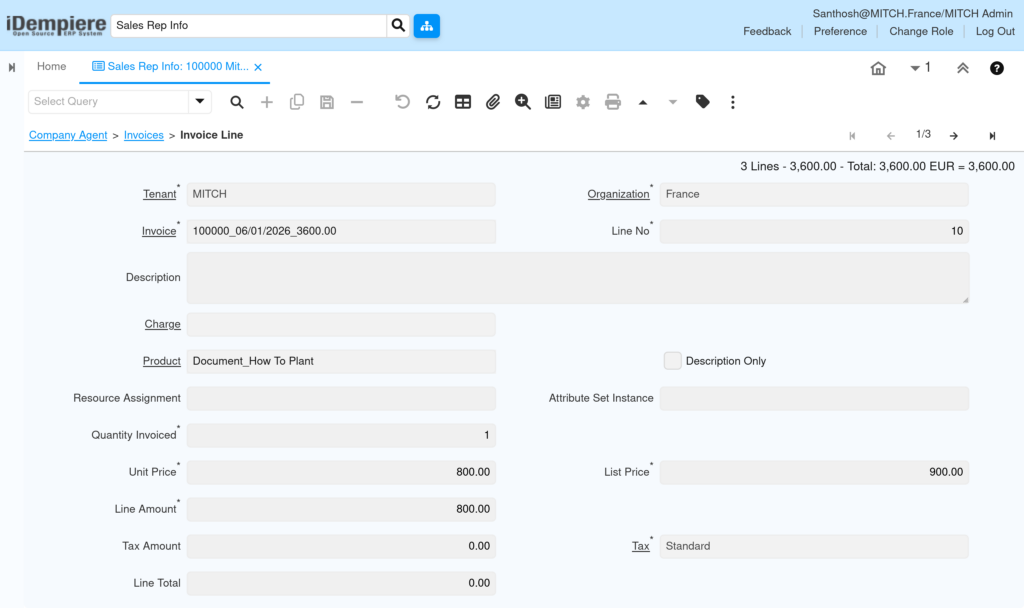Viewport: 1024px width, 608px height.
Task: Click the Process gear toolbar icon
Action: 583,102
